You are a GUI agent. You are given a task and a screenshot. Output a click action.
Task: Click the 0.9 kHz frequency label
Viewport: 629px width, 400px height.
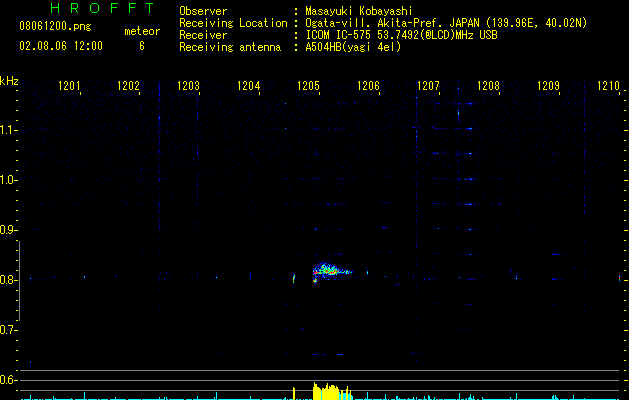click(x=9, y=230)
